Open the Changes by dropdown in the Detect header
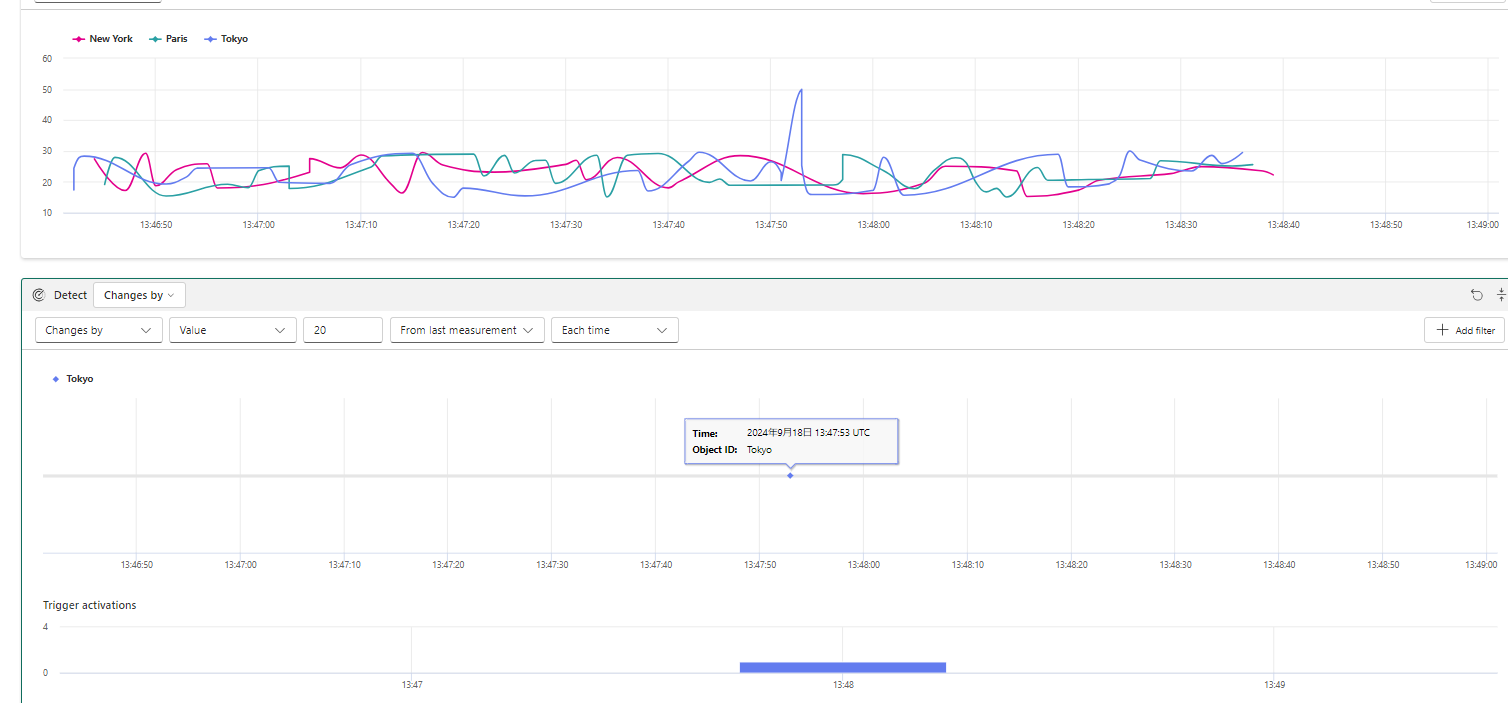The width and height of the screenshot is (1508, 703). tap(139, 295)
